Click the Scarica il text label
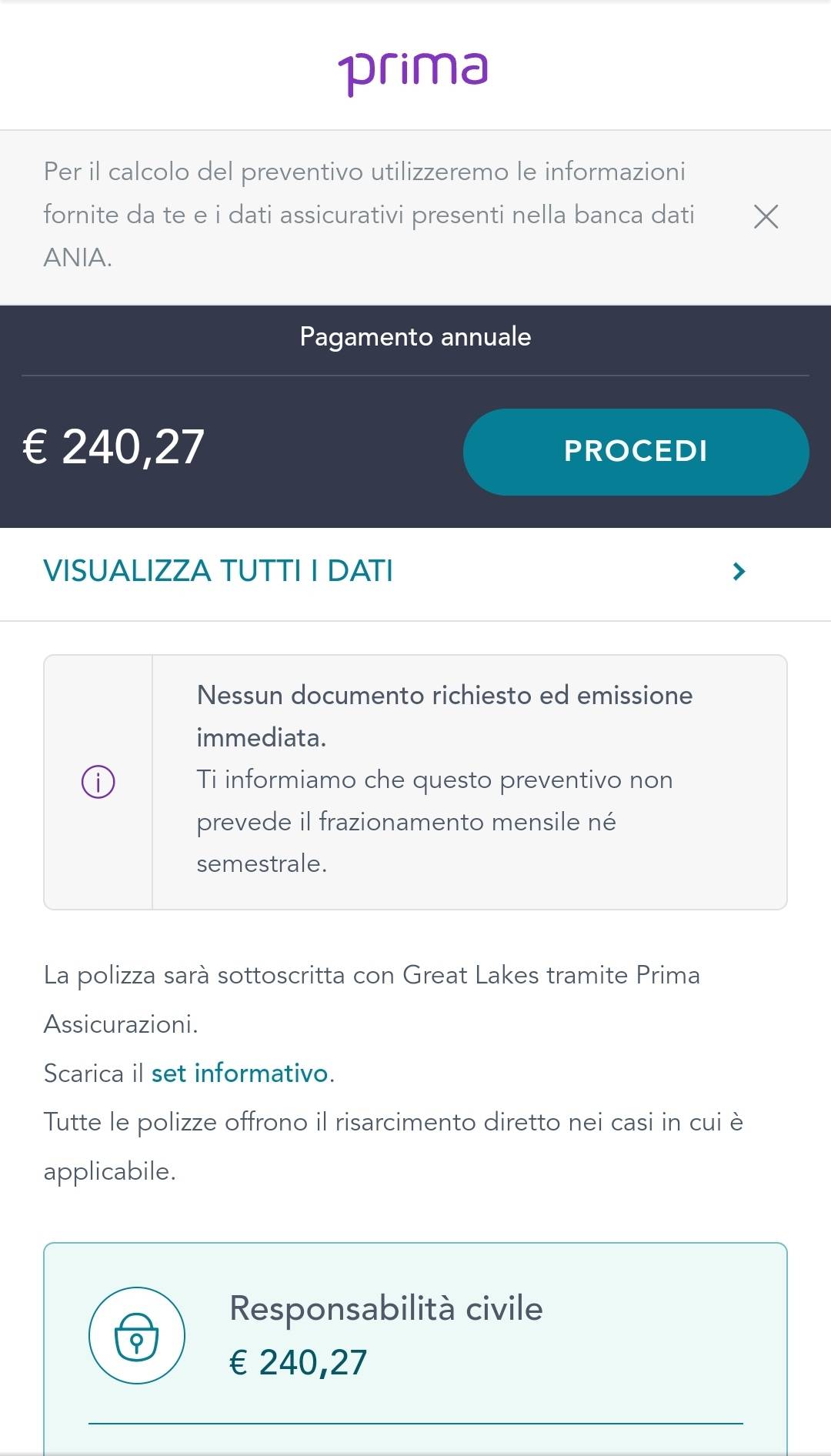The image size is (831, 1456). click(94, 1073)
